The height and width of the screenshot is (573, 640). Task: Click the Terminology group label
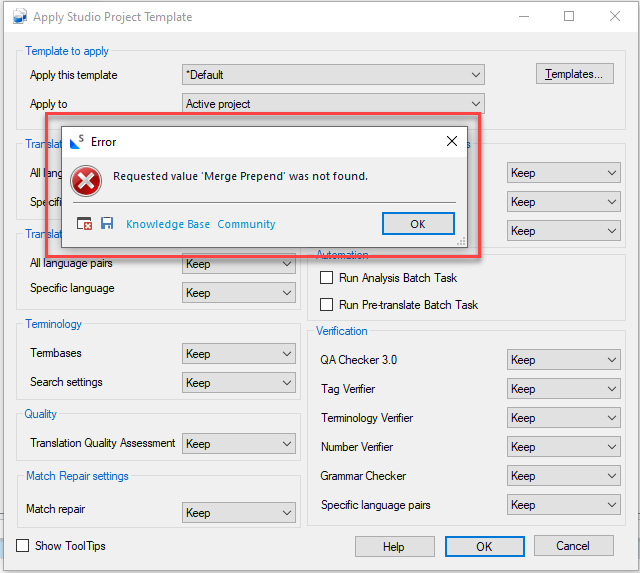click(53, 324)
